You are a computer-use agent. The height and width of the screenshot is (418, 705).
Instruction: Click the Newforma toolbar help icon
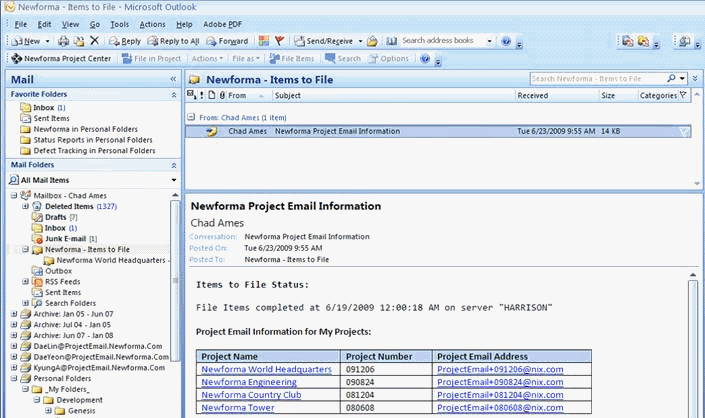coord(425,58)
